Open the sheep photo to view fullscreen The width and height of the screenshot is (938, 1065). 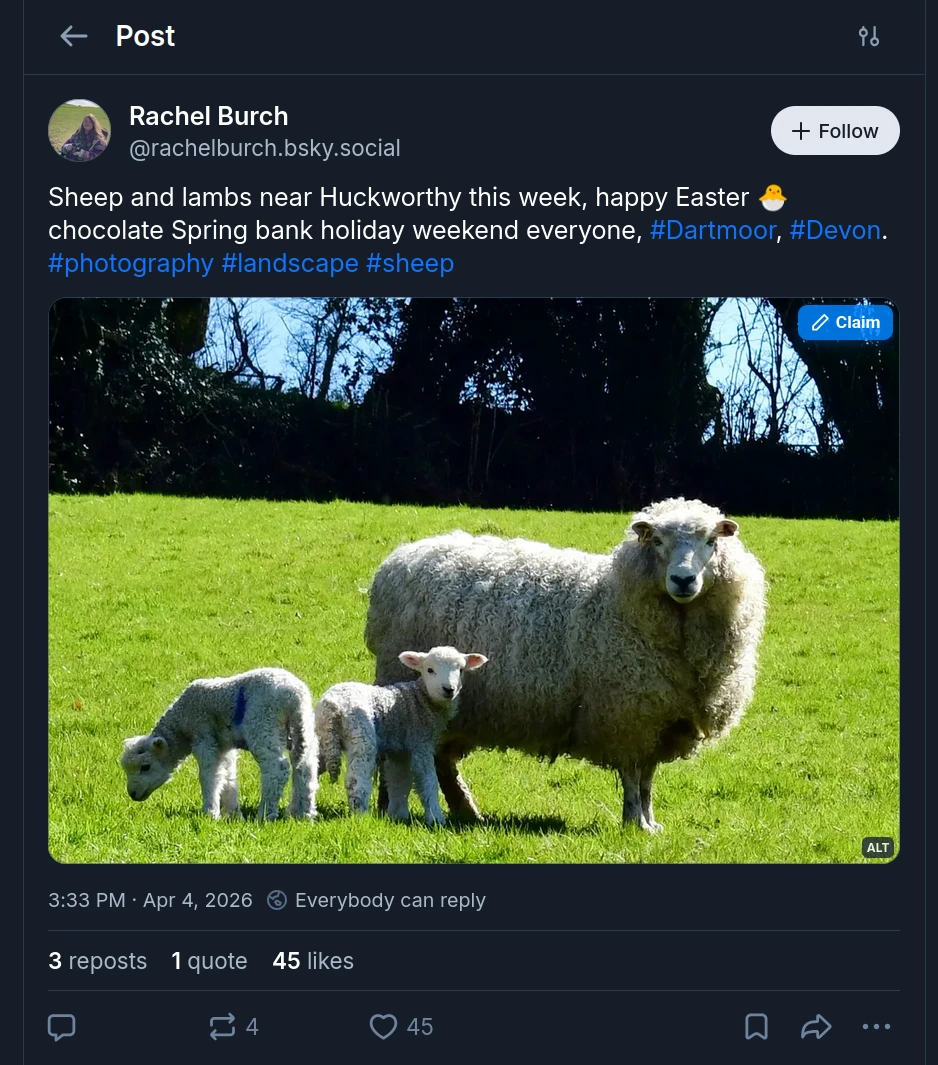[474, 580]
